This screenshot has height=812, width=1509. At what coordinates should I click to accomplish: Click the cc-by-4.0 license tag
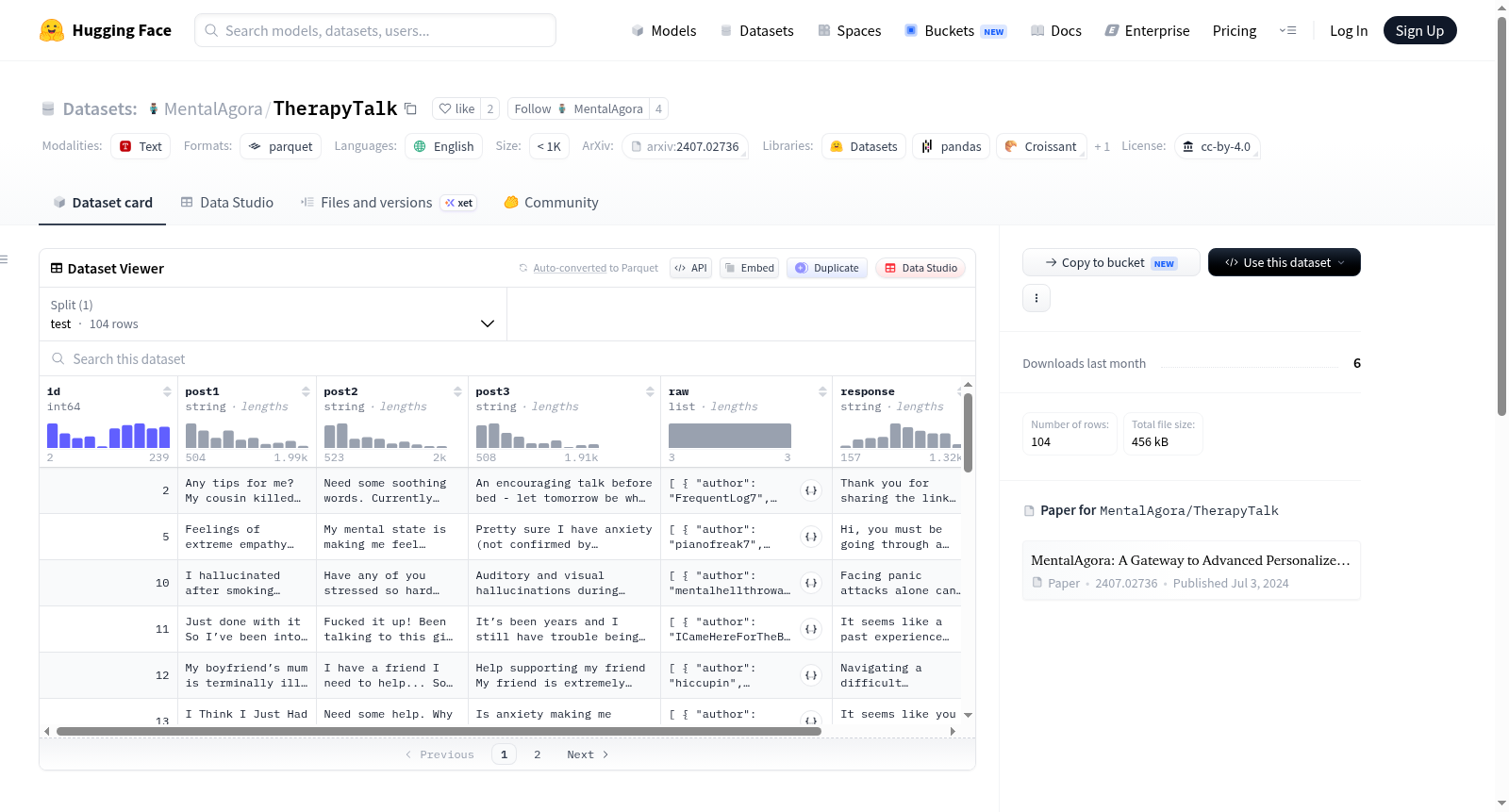[x=1218, y=146]
